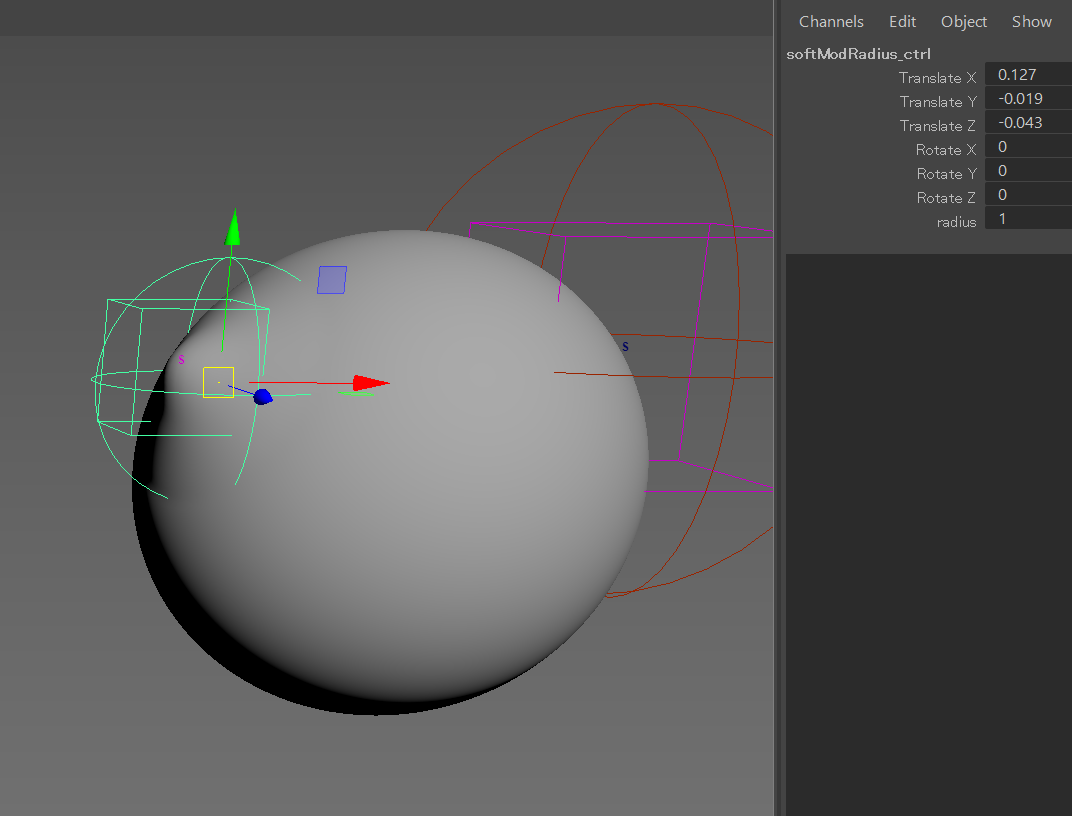This screenshot has width=1072, height=816.
Task: Click the Rotate Z attribute label
Action: 947,198
